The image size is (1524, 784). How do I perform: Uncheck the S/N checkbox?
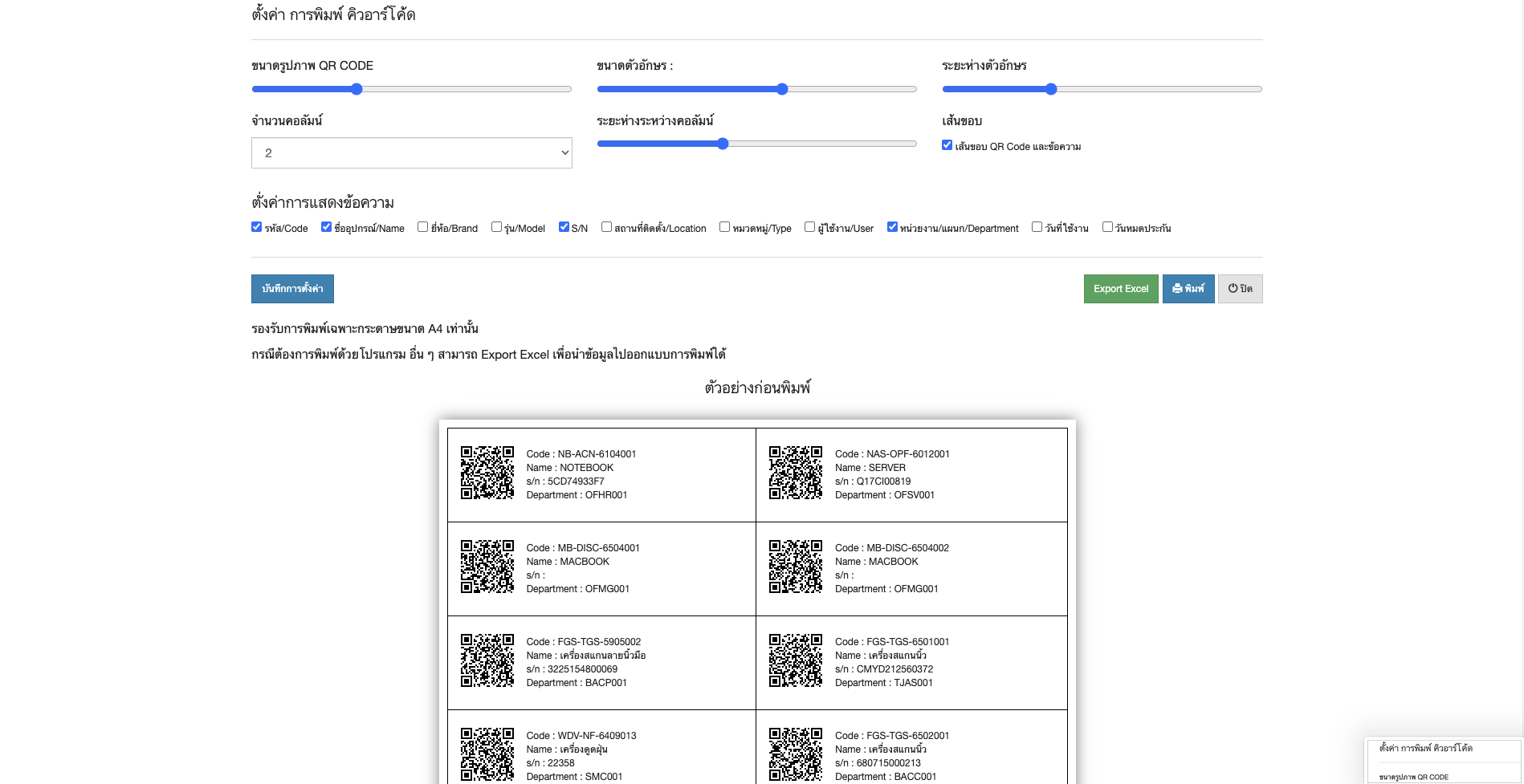[564, 227]
